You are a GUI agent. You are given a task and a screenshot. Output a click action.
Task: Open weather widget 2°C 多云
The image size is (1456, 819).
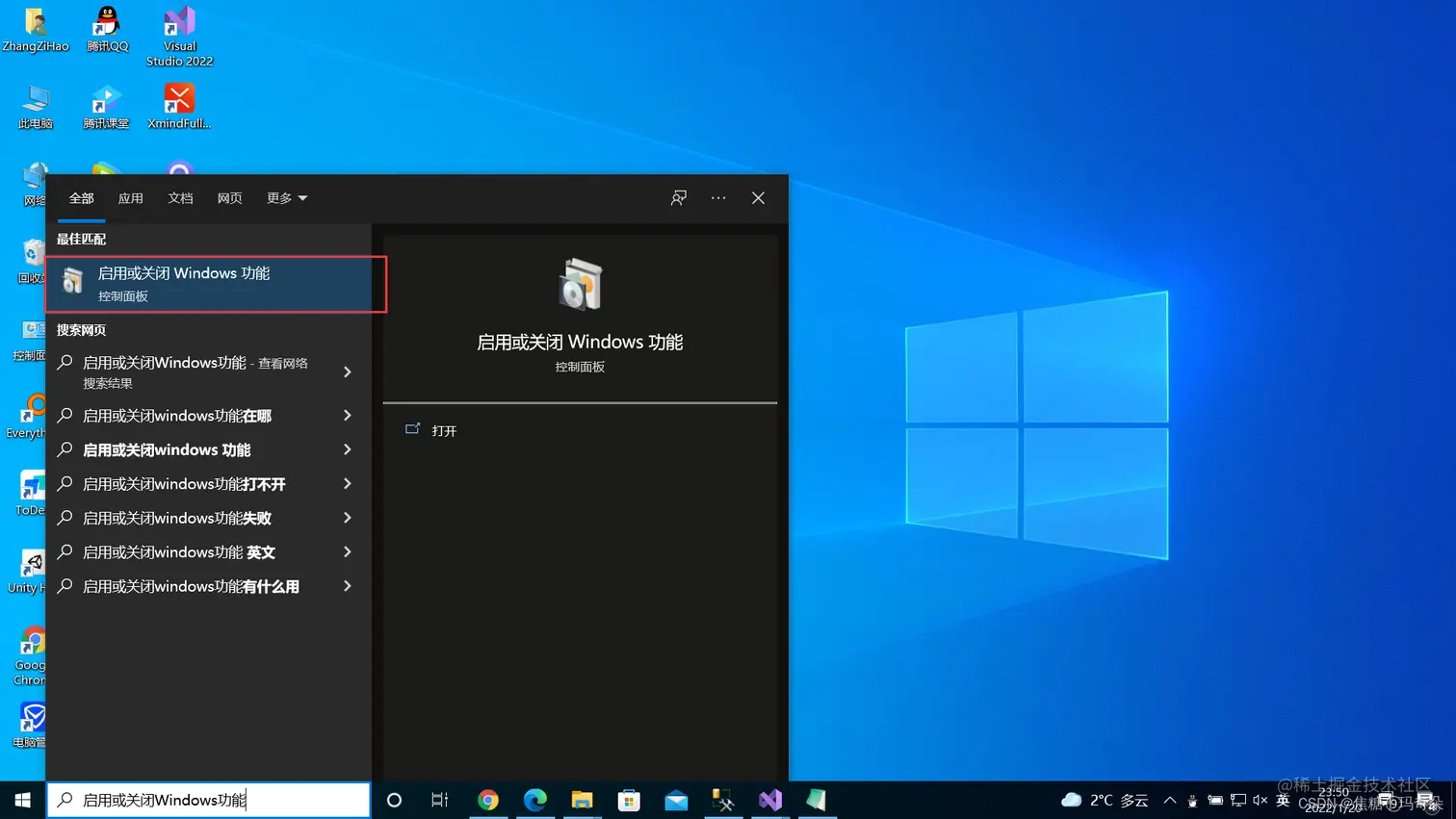[1105, 800]
